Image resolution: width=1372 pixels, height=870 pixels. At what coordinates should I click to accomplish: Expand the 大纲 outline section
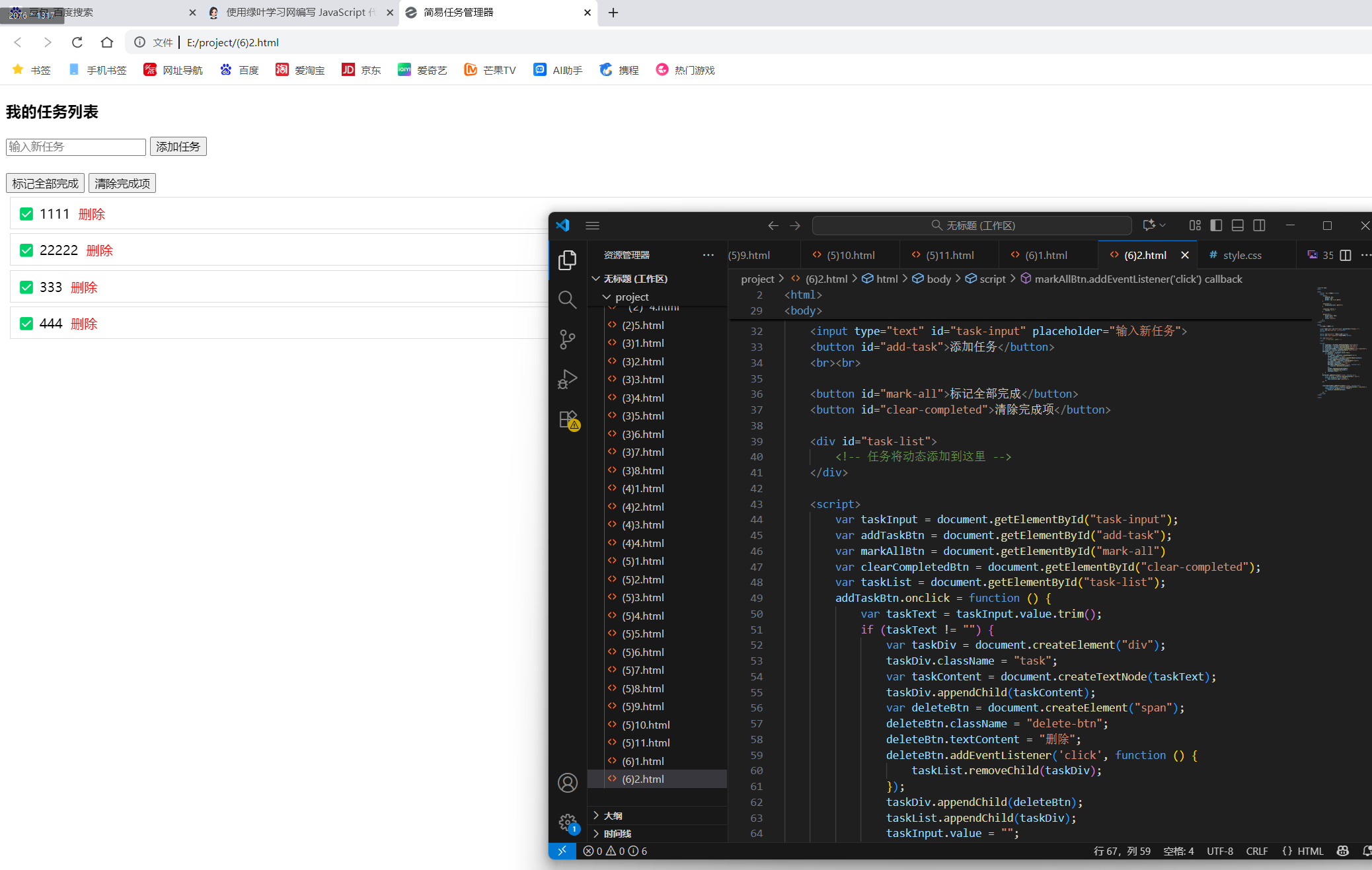pyautogui.click(x=613, y=816)
